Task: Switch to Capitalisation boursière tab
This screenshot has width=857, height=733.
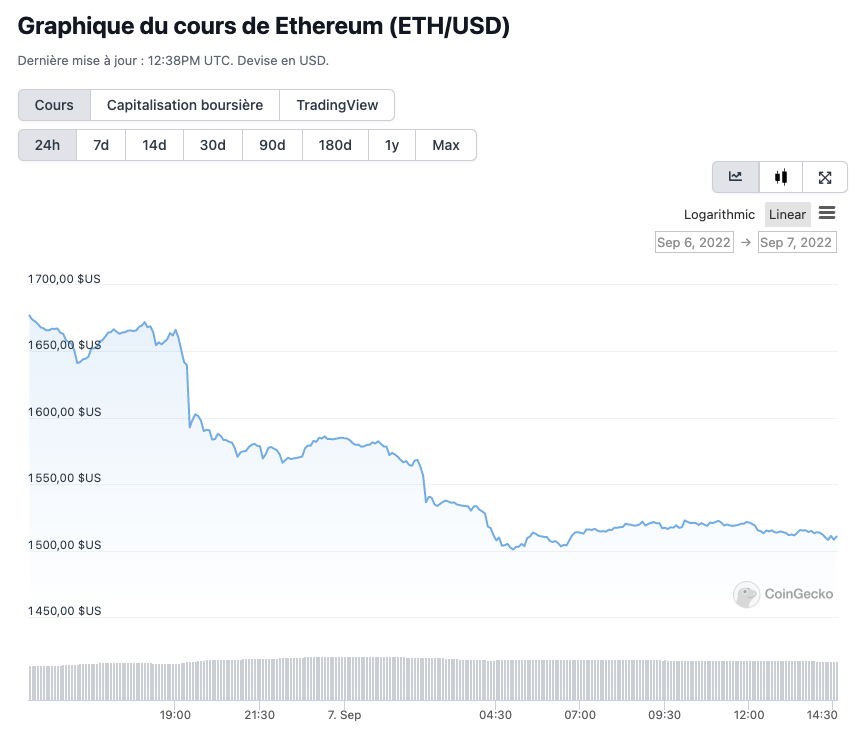Action: click(185, 105)
